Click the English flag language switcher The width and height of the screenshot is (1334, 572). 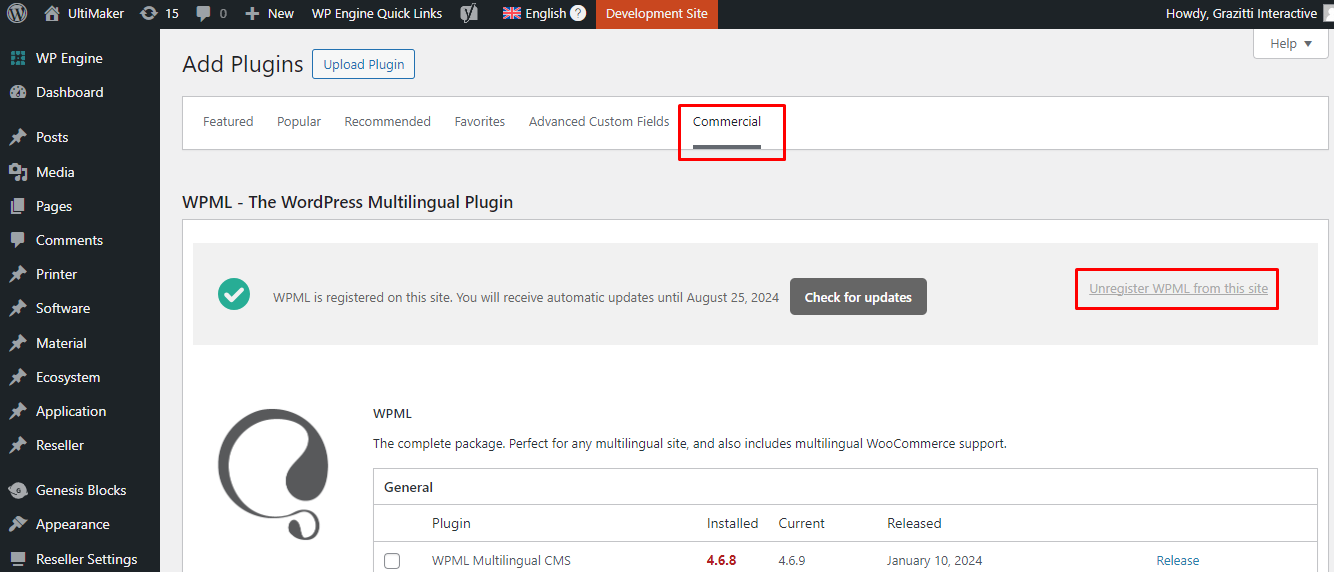point(512,13)
